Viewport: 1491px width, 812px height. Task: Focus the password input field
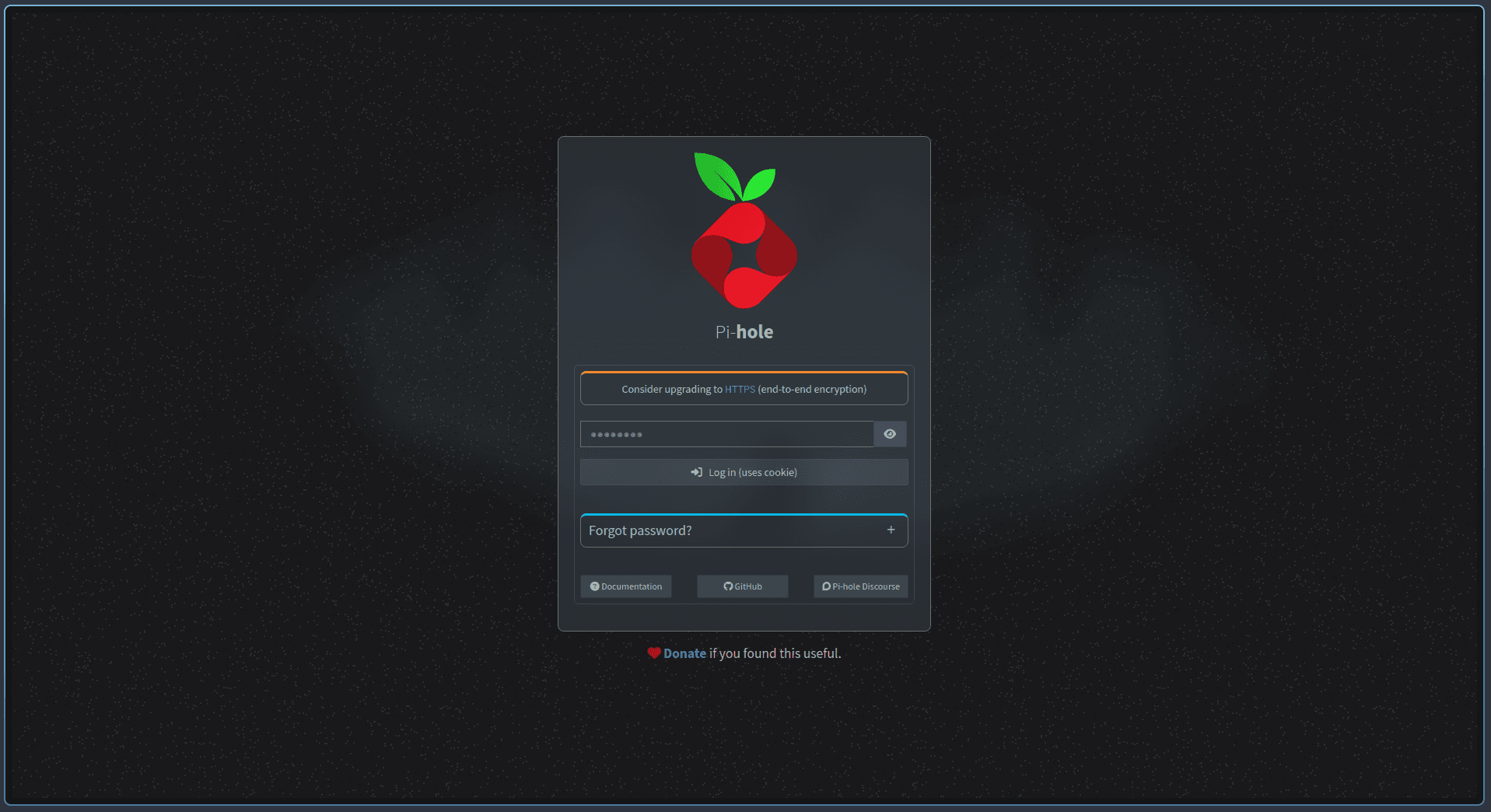tap(727, 434)
